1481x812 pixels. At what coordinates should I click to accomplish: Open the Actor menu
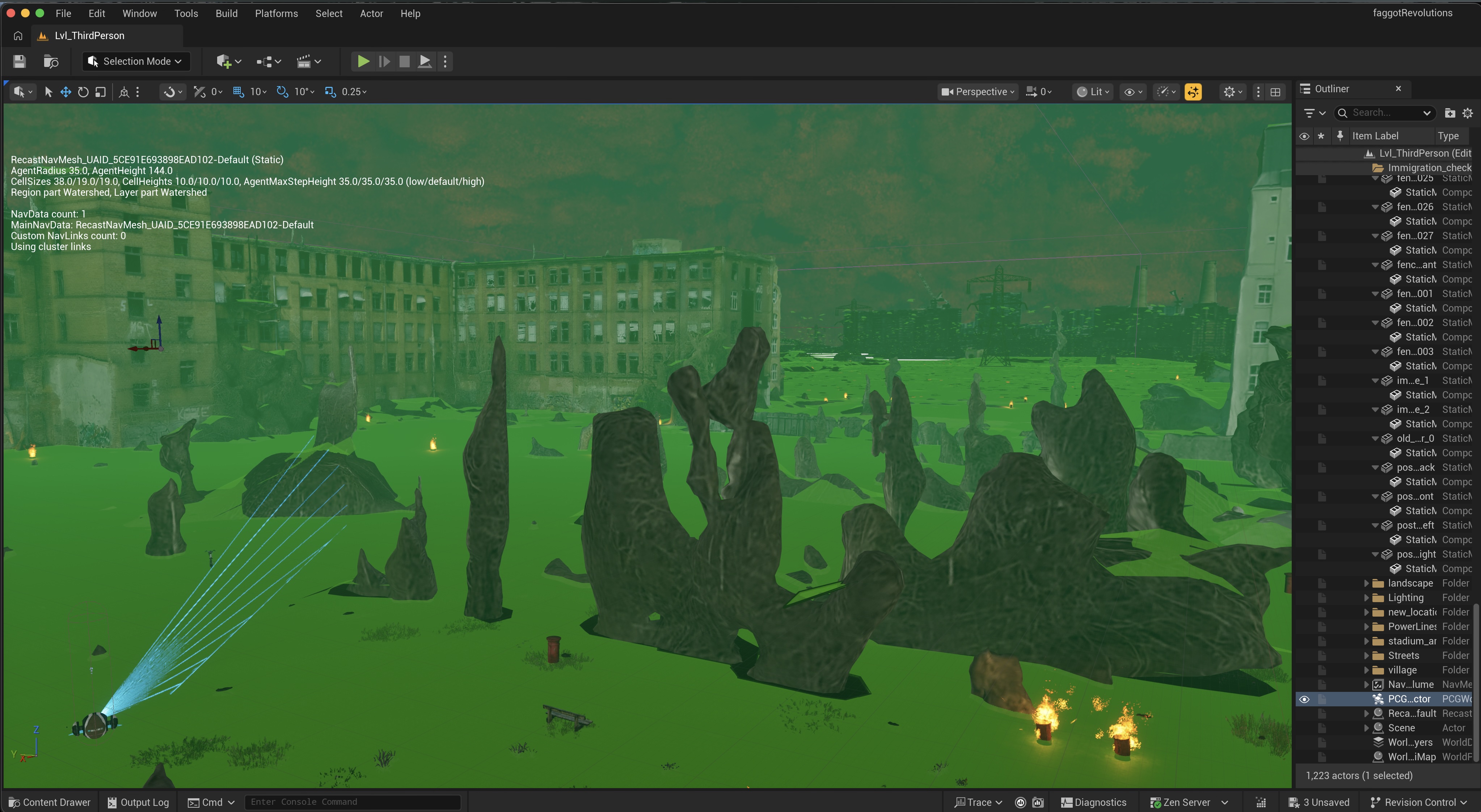[371, 13]
